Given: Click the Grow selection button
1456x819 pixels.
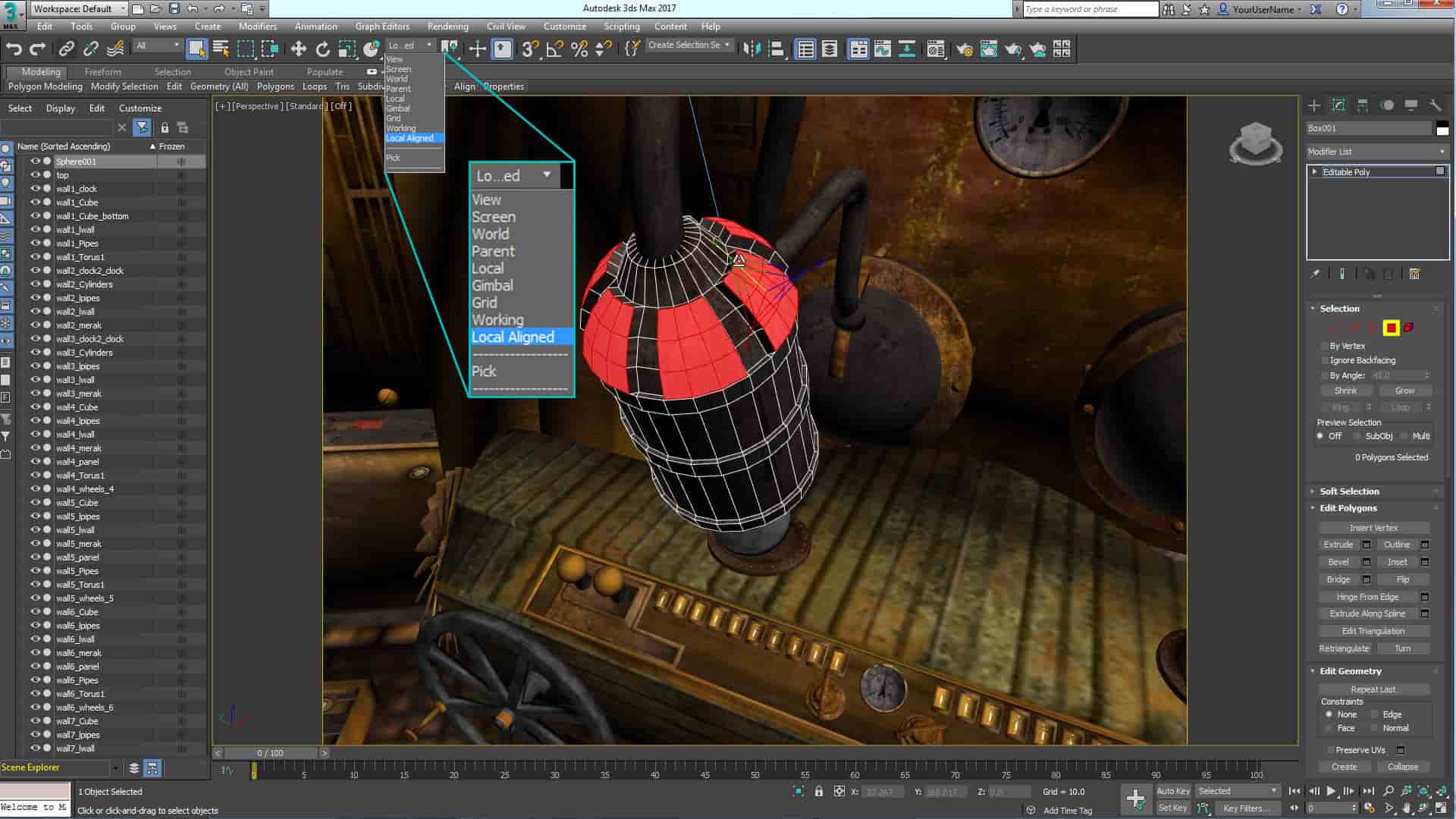Looking at the screenshot, I should tap(1404, 391).
